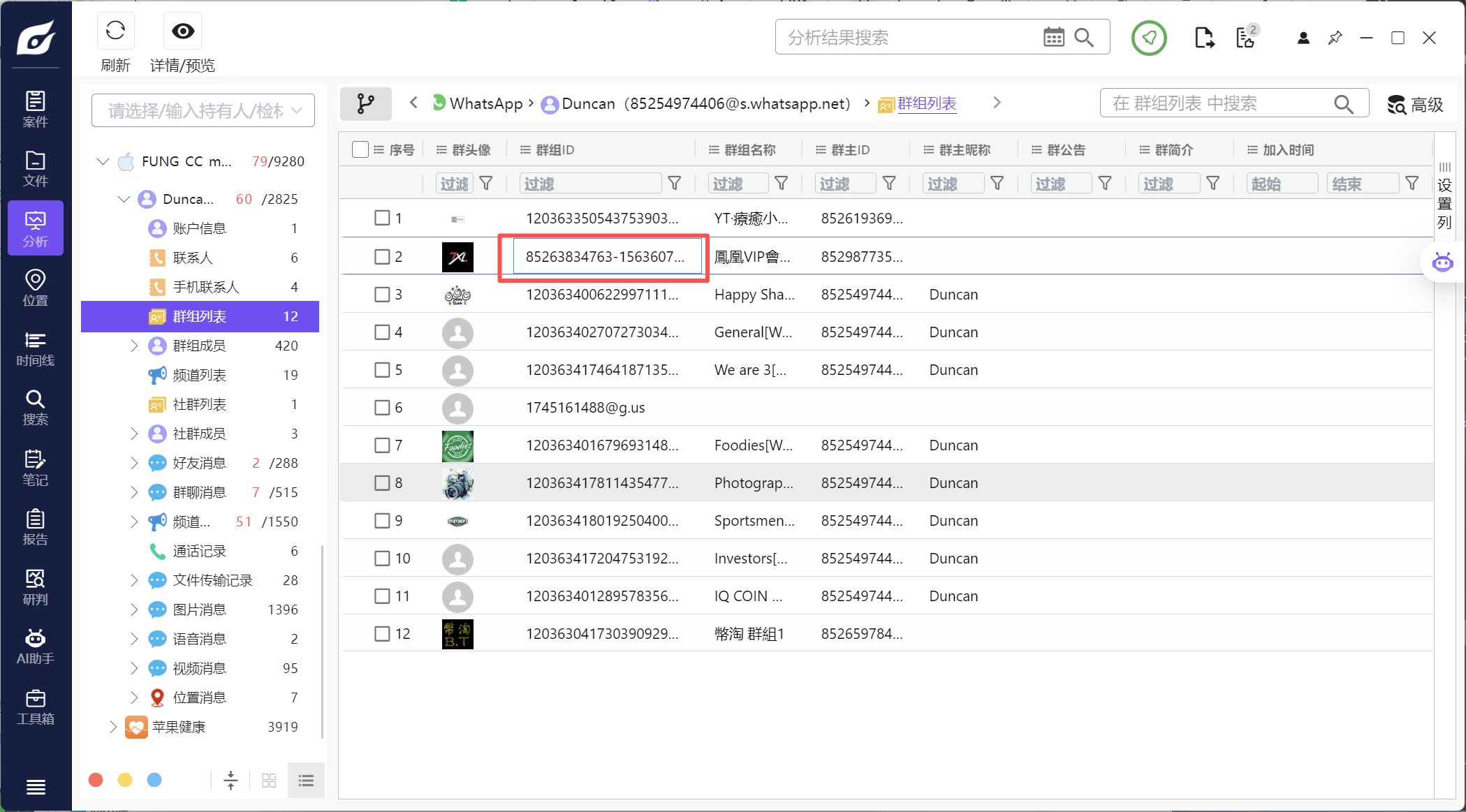Open the 时间线 timeline sidebar icon
Screen dimensions: 1466x812
pos(35,348)
